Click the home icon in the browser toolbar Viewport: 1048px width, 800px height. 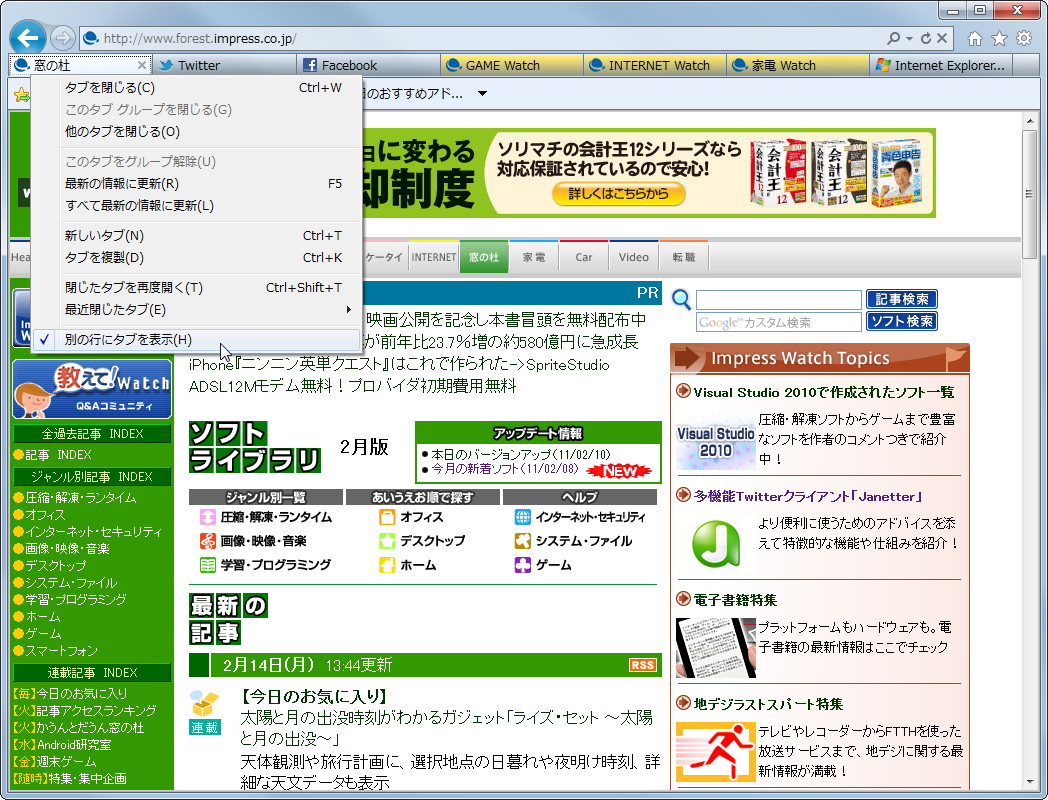click(x=973, y=37)
